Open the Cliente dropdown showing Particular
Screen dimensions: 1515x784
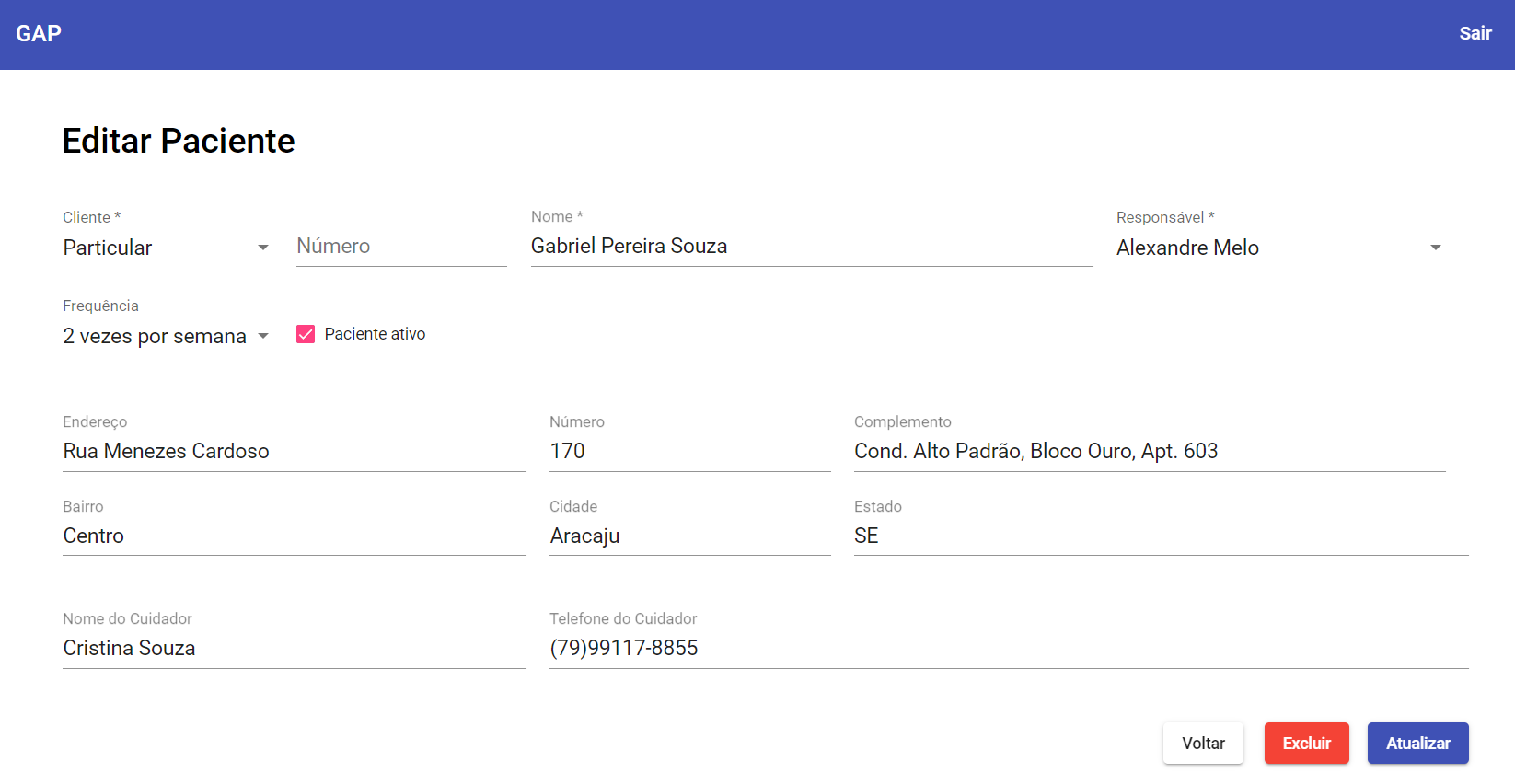(x=166, y=248)
